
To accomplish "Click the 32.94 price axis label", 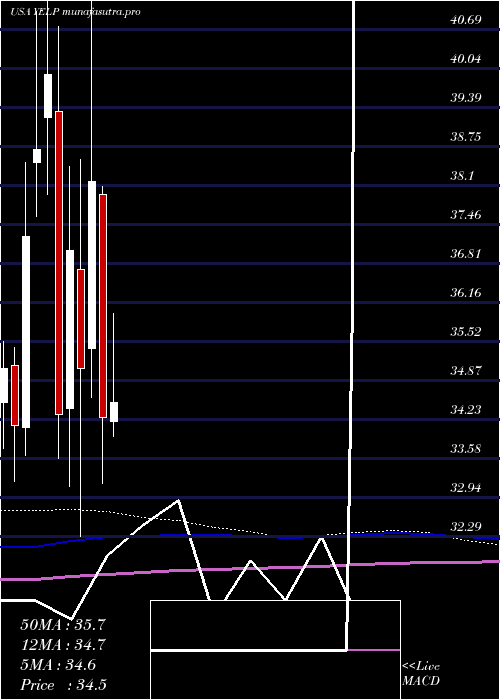I will (x=466, y=488).
